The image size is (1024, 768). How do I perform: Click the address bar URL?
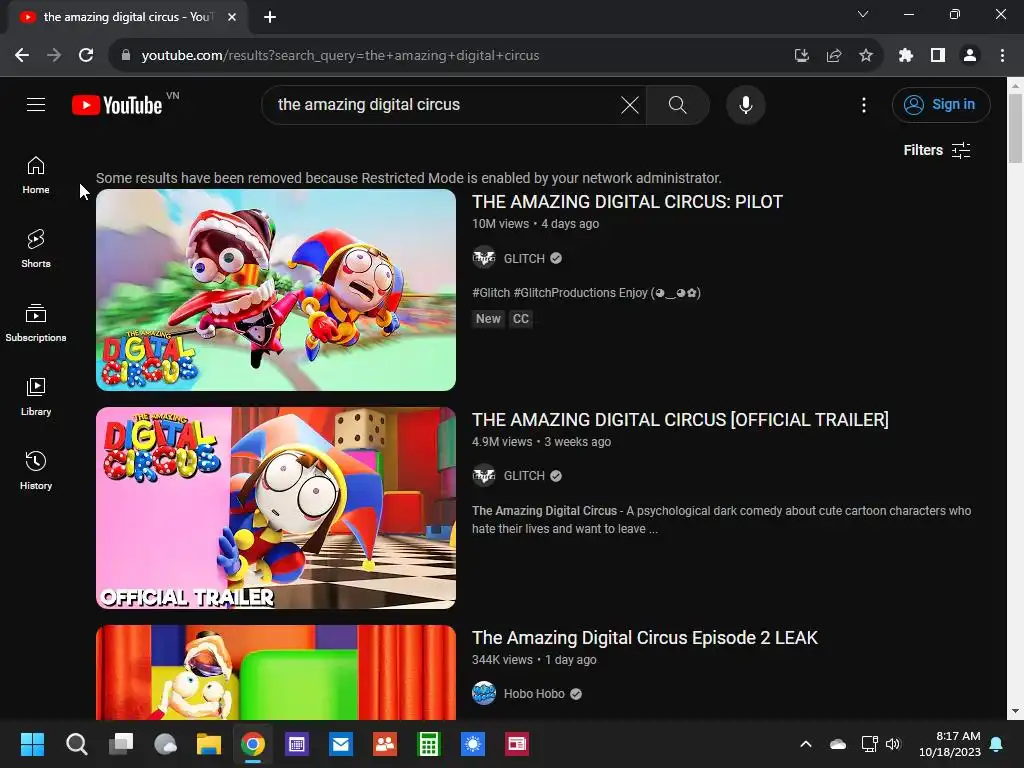coord(340,56)
